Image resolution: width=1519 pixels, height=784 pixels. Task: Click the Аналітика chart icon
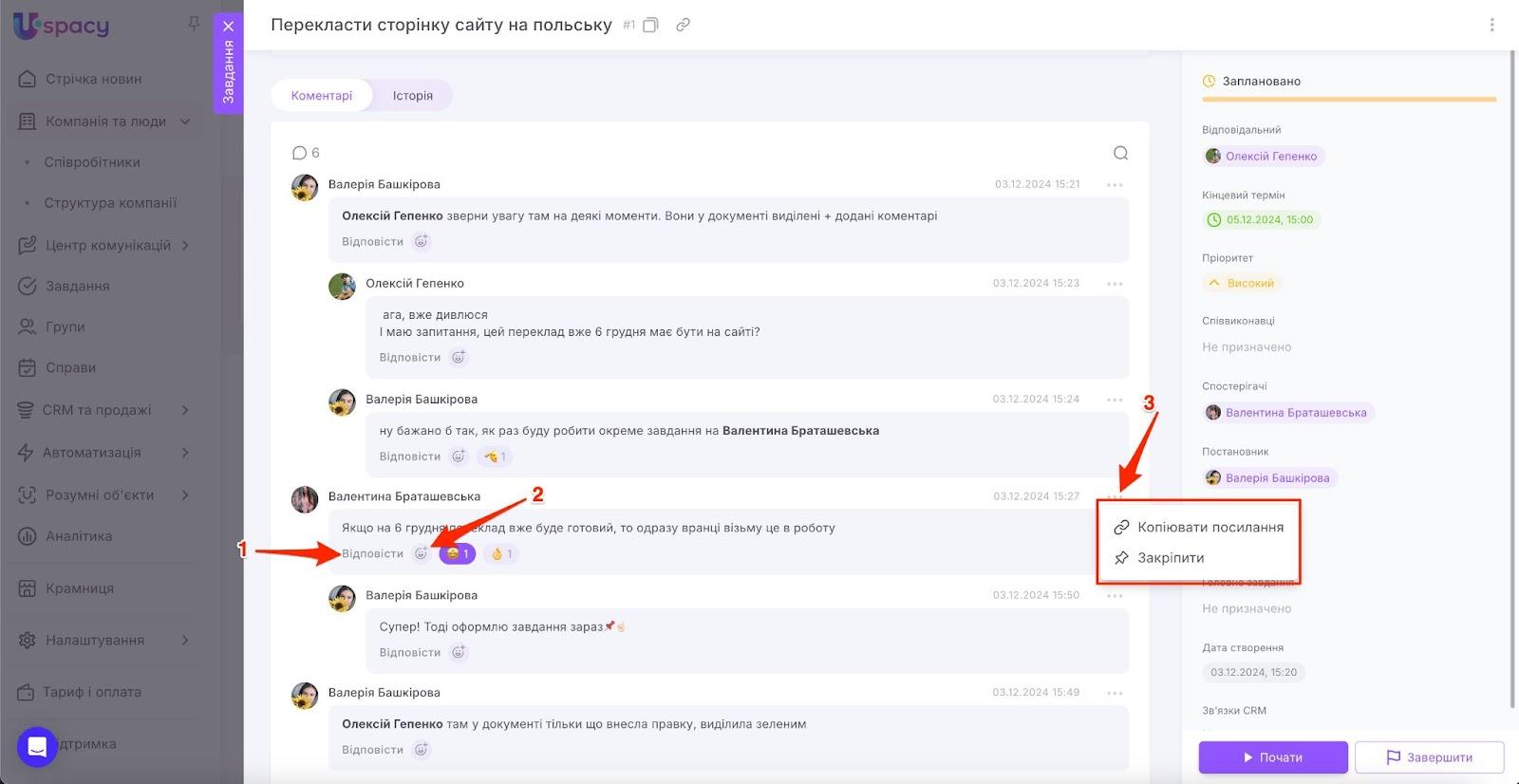click(x=28, y=536)
